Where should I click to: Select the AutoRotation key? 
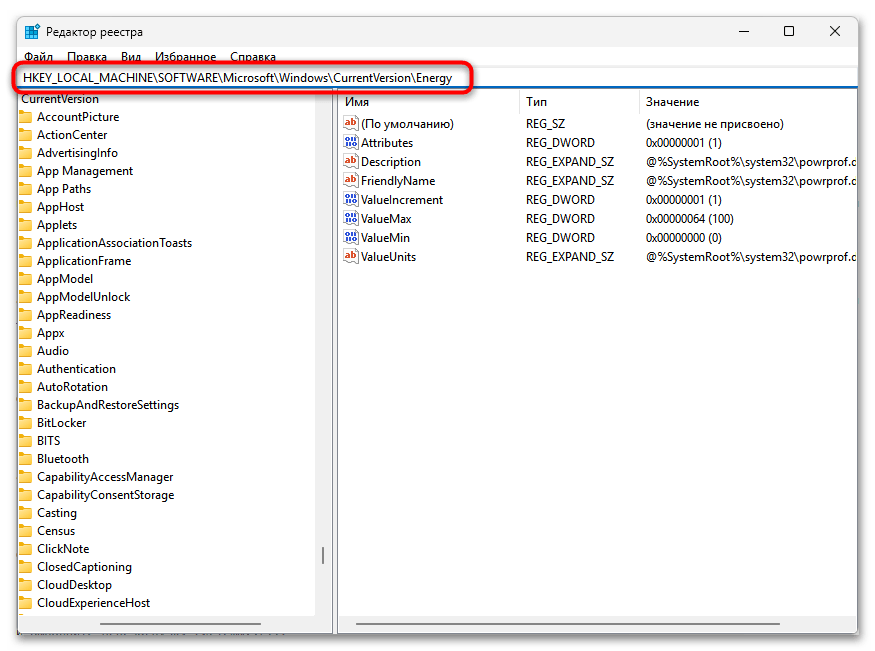[x=73, y=387]
